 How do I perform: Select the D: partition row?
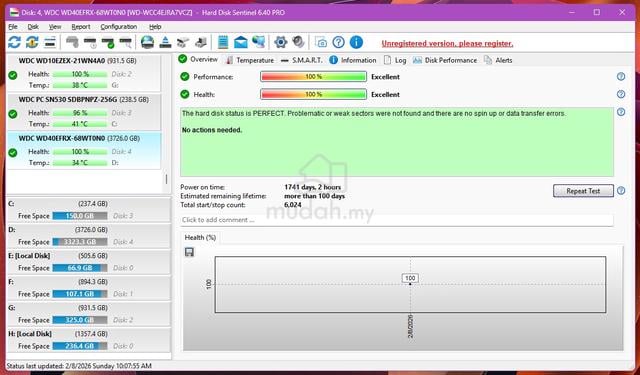click(89, 235)
